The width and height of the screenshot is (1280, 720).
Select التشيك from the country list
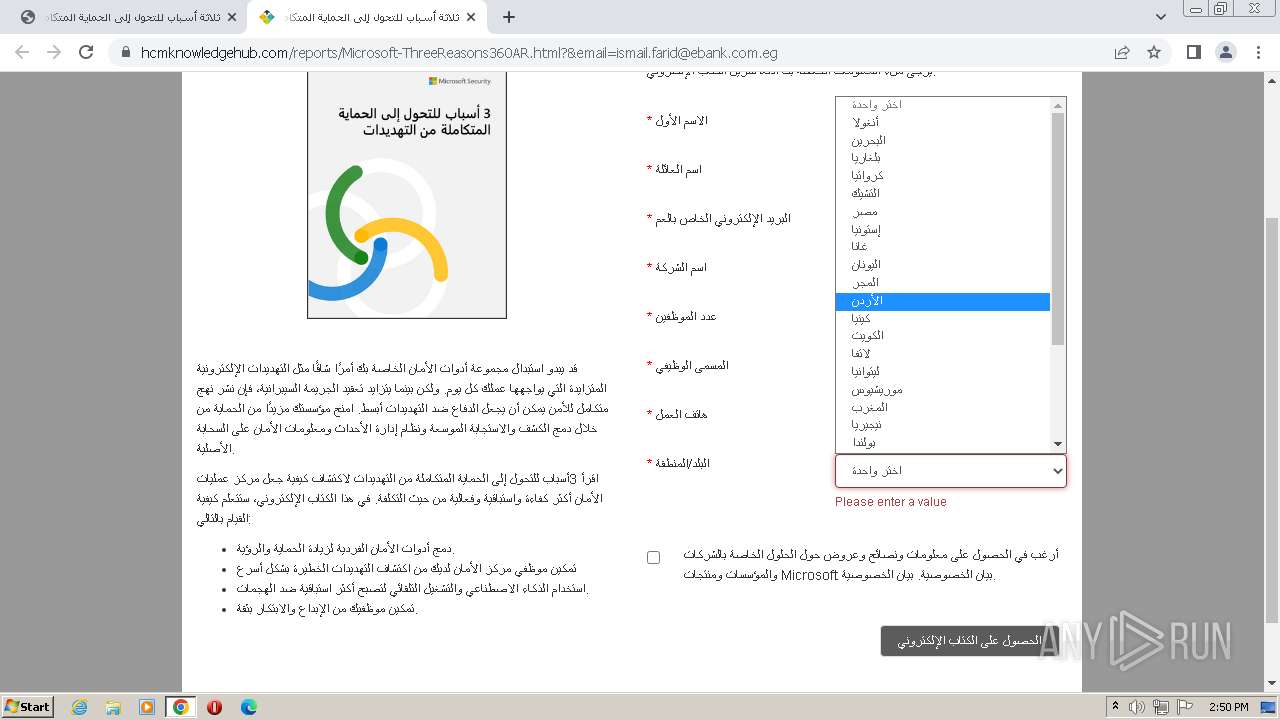click(x=943, y=194)
